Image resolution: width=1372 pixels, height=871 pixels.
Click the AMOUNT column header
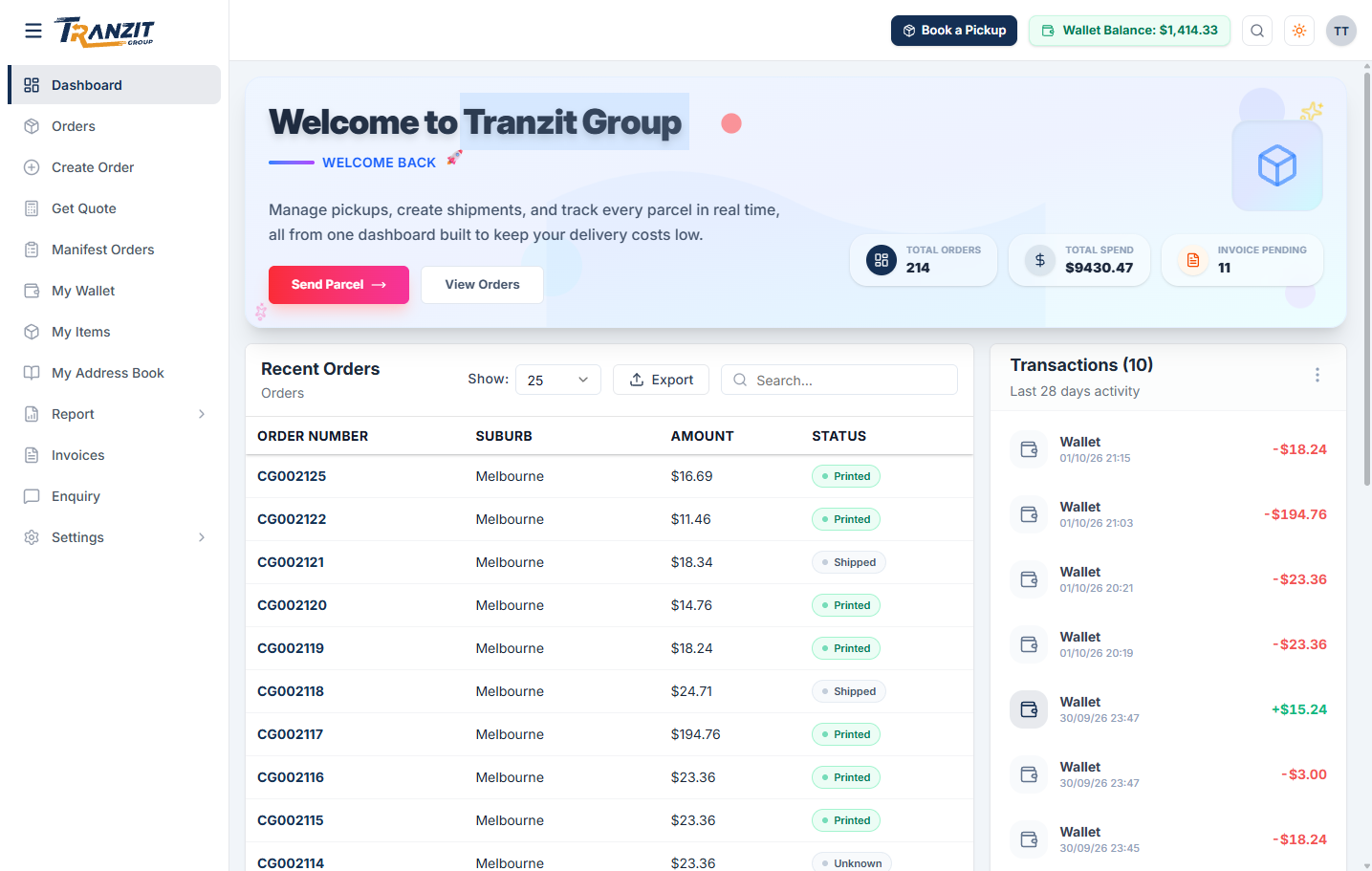point(703,436)
